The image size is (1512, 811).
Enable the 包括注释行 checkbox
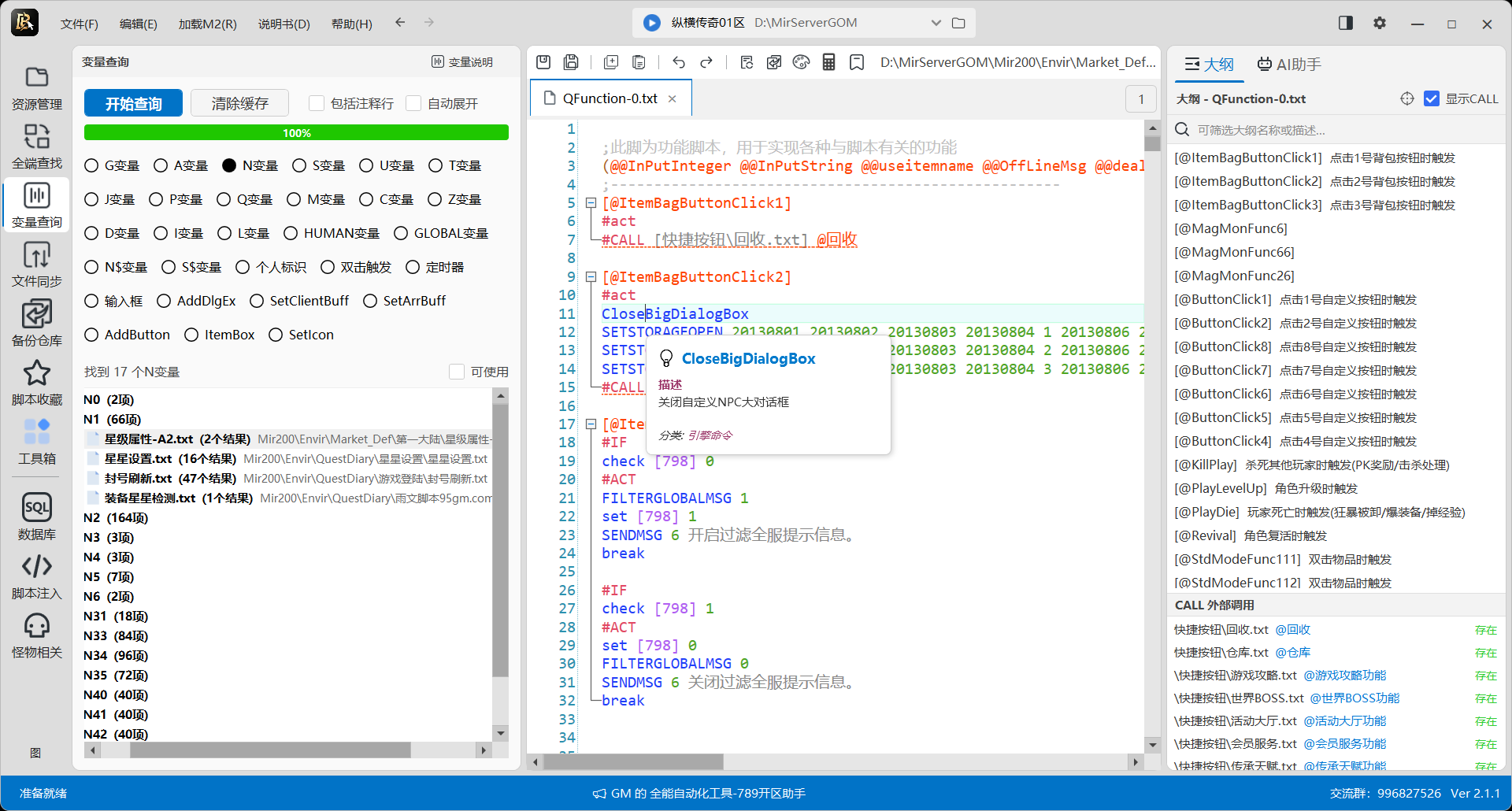point(317,103)
